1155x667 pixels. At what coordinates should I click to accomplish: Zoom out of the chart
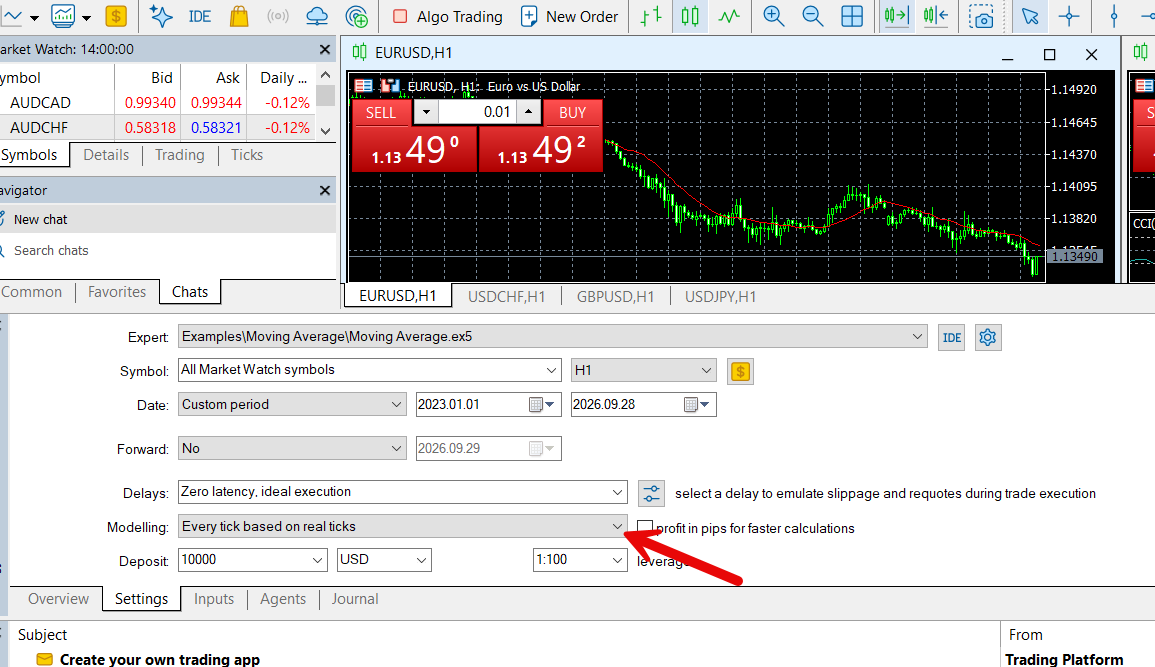(812, 16)
